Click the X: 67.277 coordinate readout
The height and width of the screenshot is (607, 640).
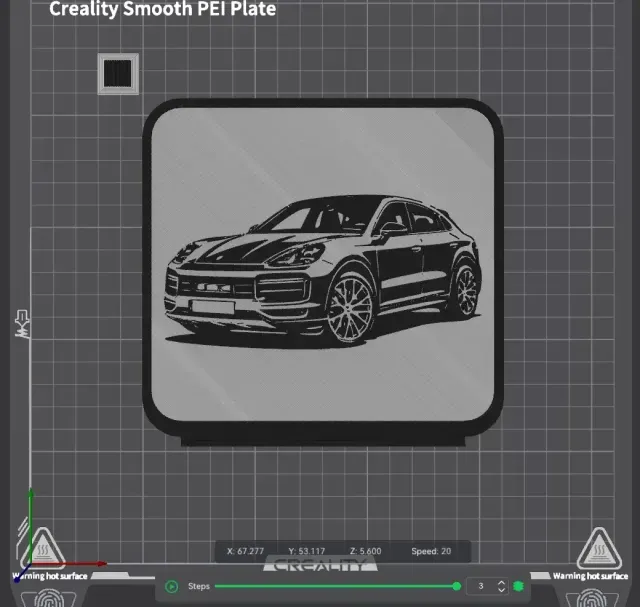(245, 551)
